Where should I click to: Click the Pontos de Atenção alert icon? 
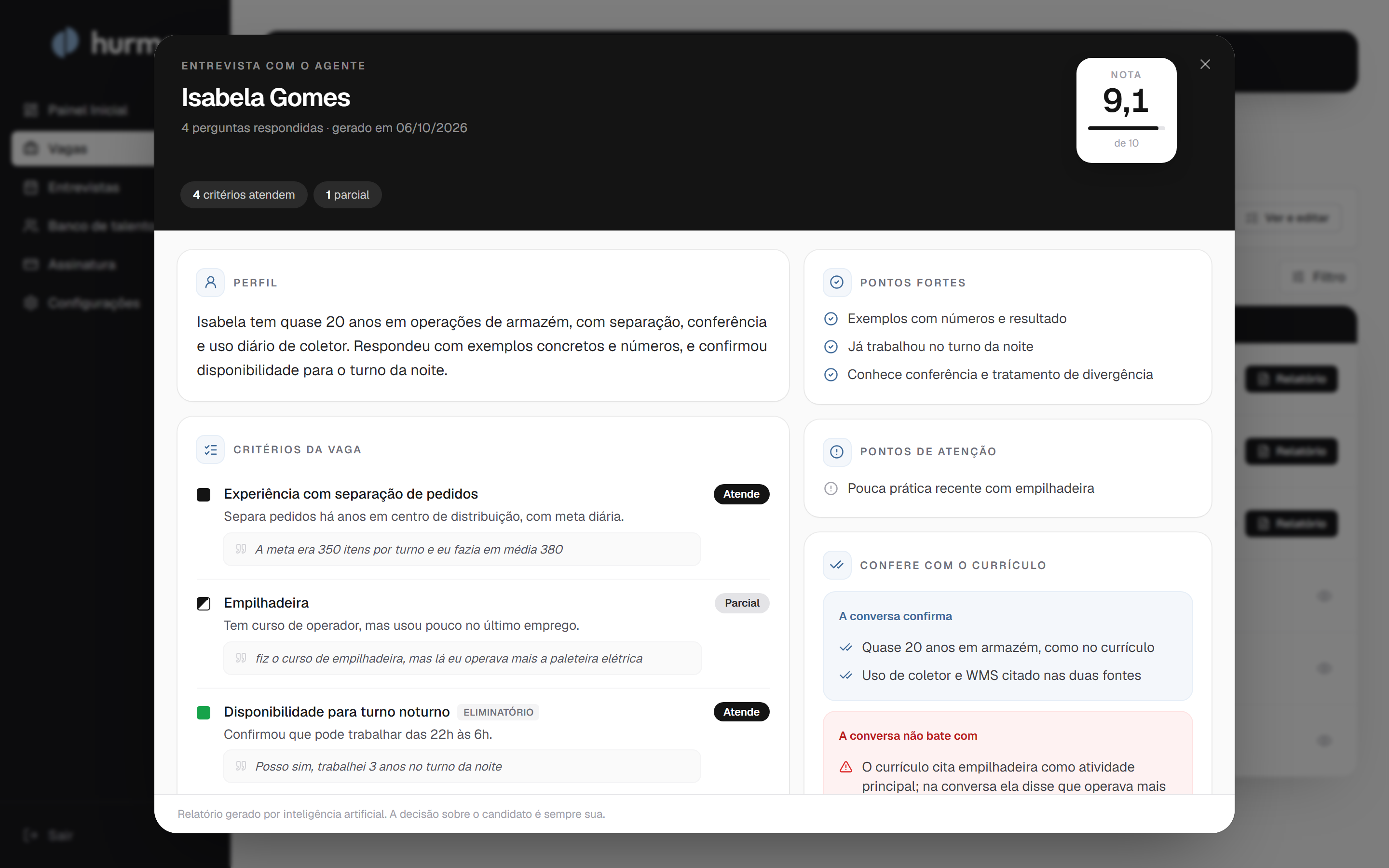[837, 451]
